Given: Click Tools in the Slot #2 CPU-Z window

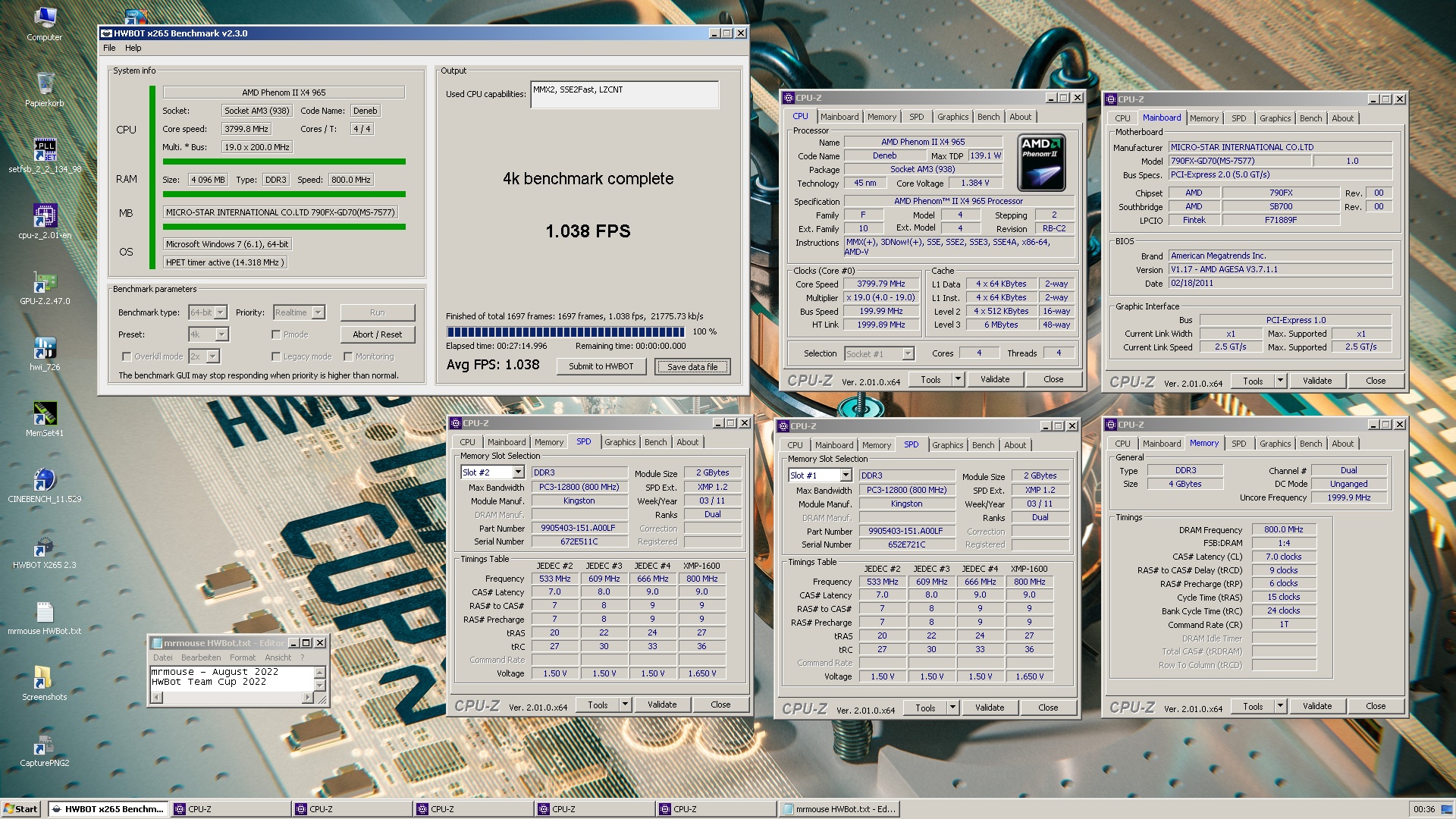Looking at the screenshot, I should pyautogui.click(x=598, y=704).
